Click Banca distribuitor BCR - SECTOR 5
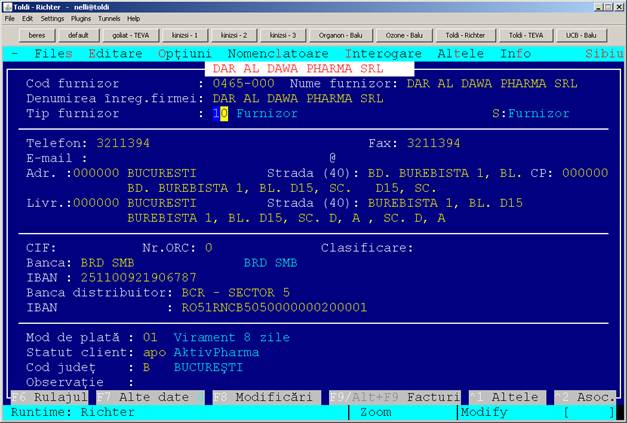This screenshot has height=423, width=627. 236,293
